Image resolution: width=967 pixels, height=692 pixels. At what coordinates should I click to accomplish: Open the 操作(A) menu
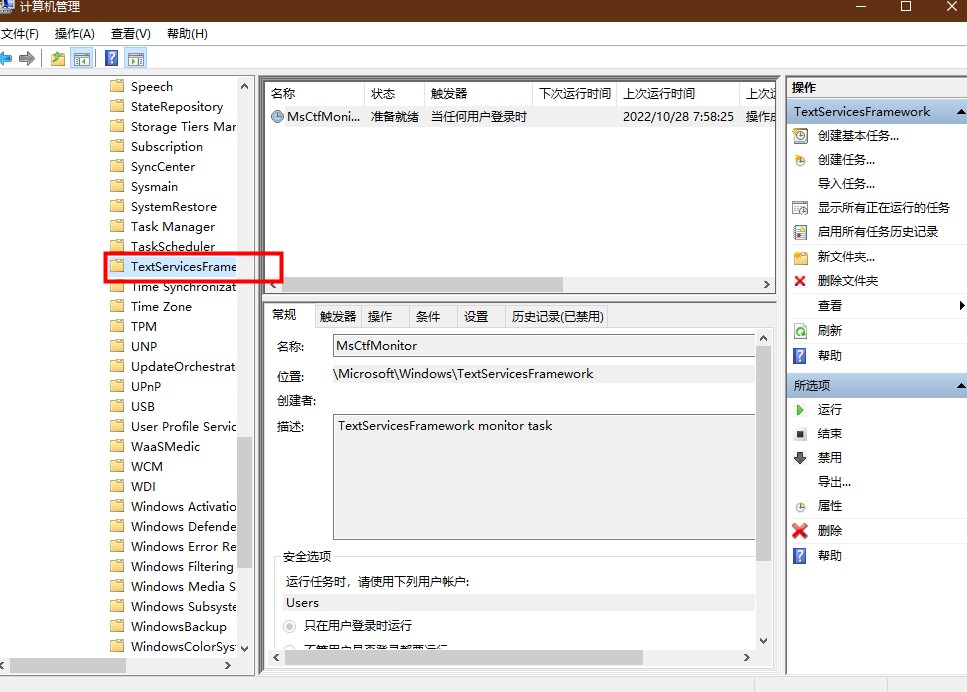[x=75, y=34]
